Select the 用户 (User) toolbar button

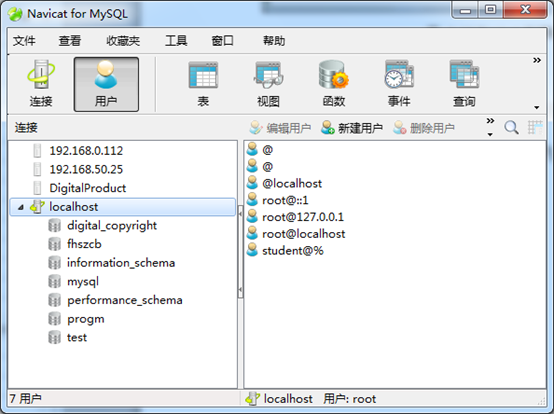click(106, 84)
